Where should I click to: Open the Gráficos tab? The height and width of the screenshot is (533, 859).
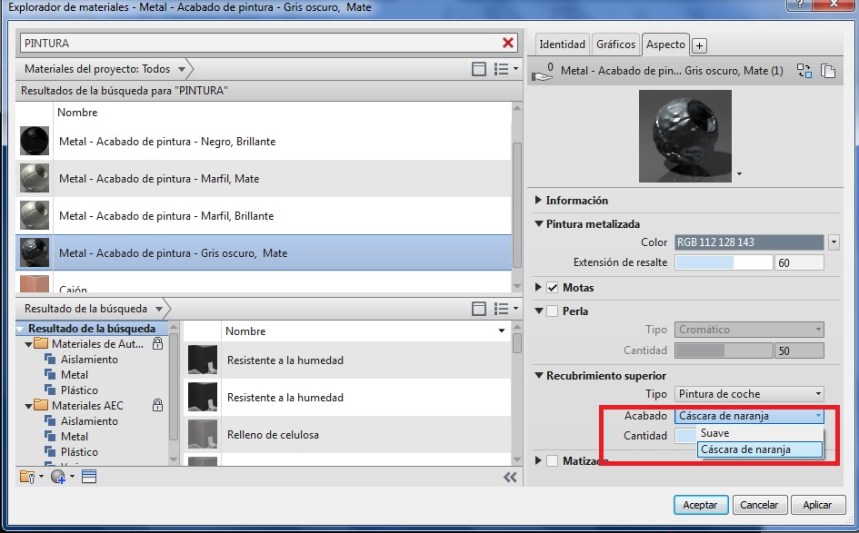click(615, 45)
